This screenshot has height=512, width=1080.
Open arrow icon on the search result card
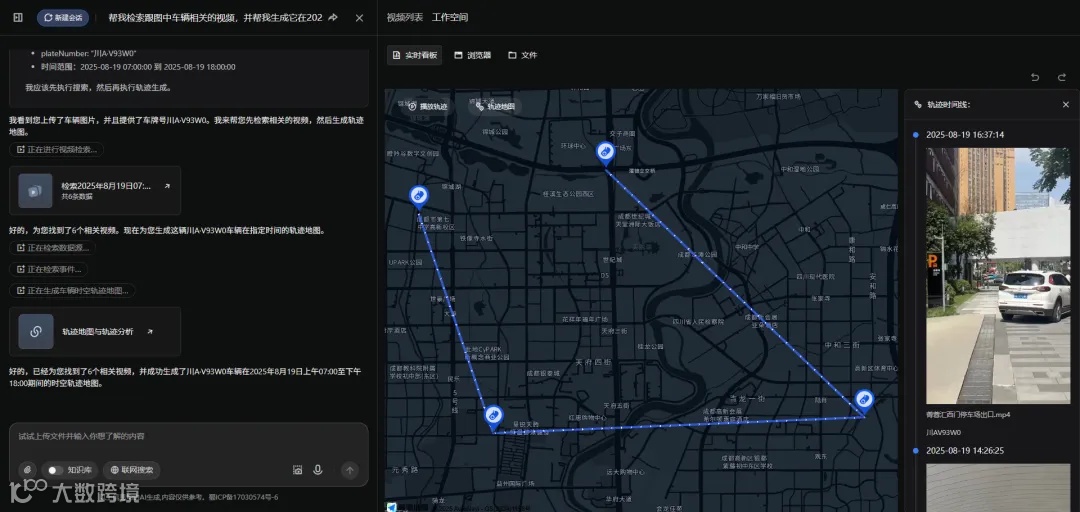pos(167,186)
